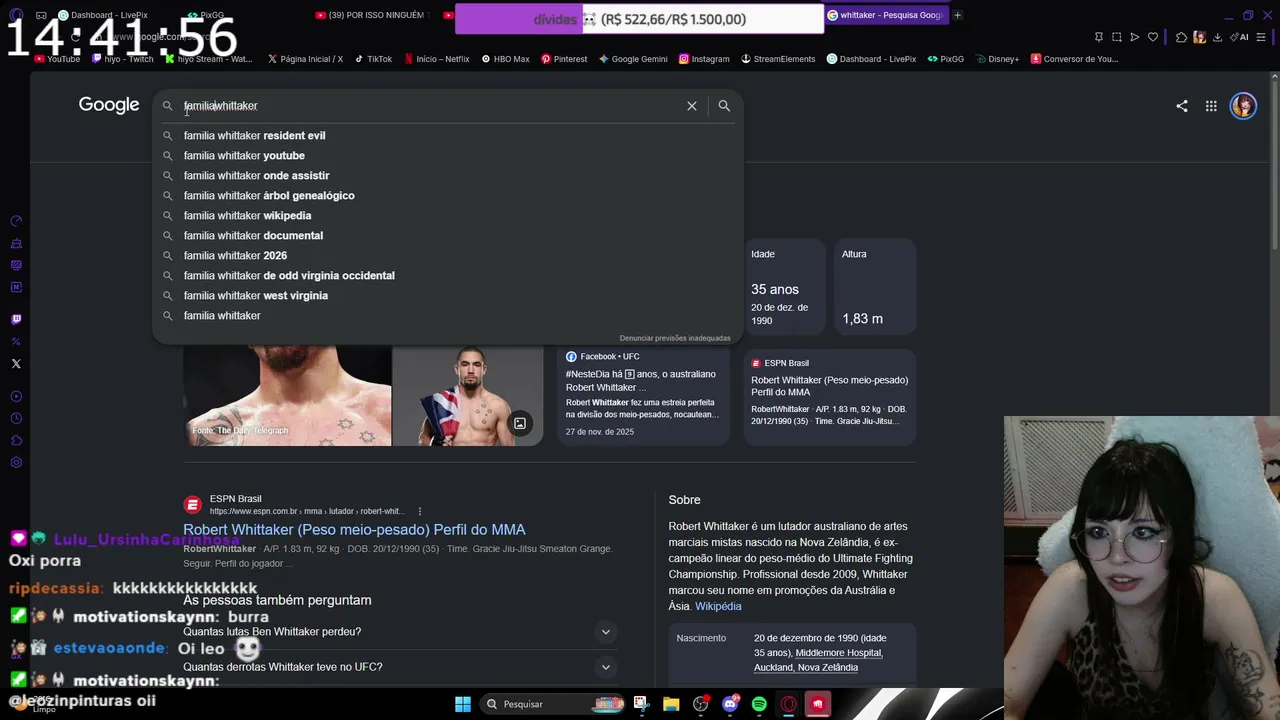Go to Google homepage via the logo
Screen dimensions: 1280x720
click(x=109, y=106)
